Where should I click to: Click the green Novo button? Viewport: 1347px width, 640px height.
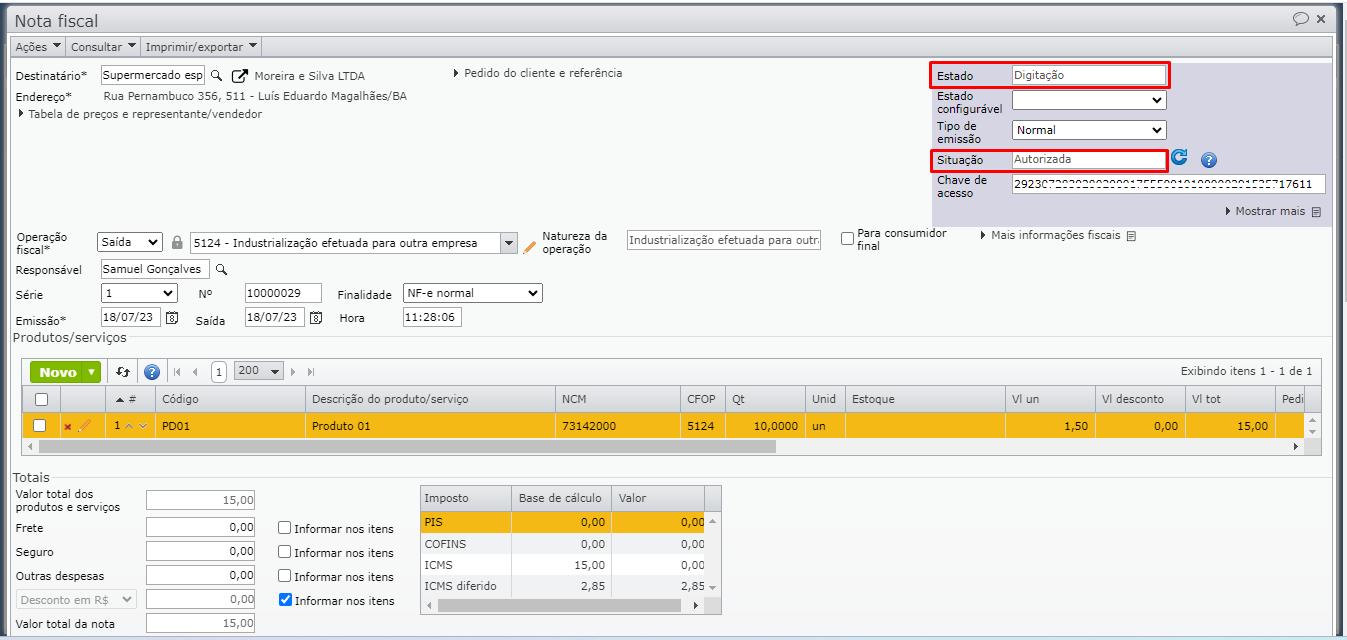click(65, 372)
